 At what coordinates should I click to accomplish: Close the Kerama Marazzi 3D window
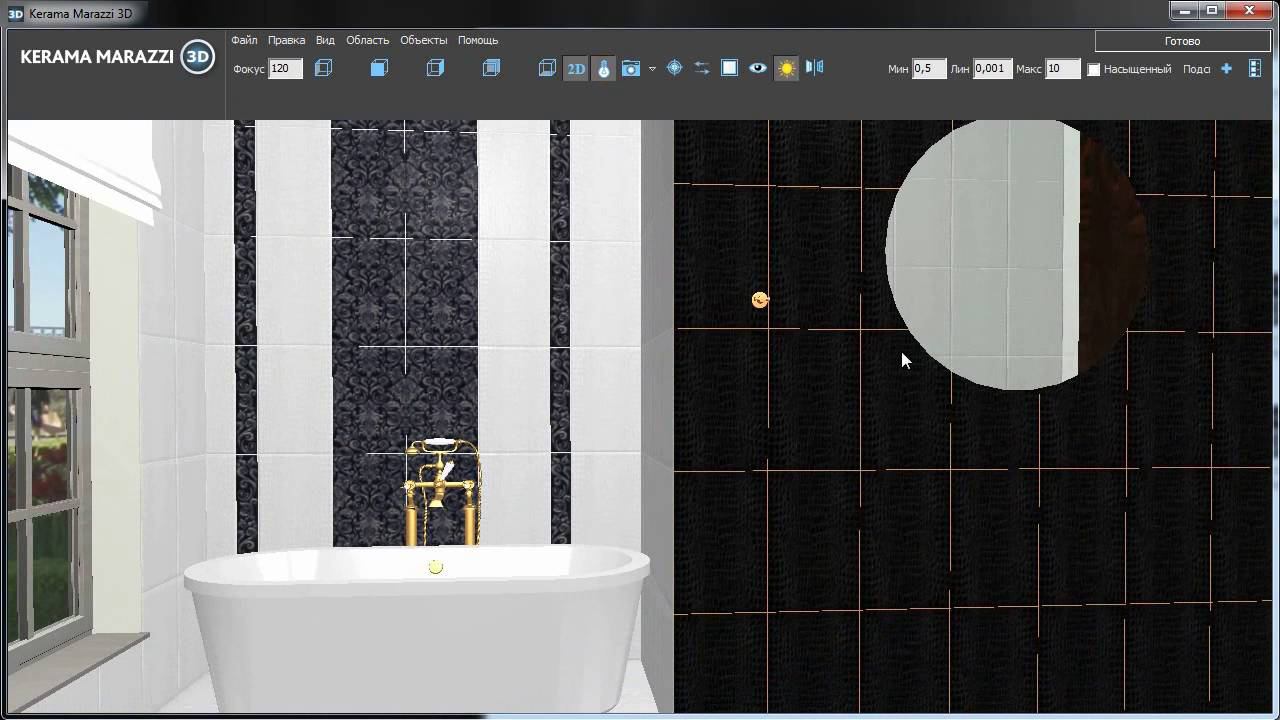coord(1250,10)
